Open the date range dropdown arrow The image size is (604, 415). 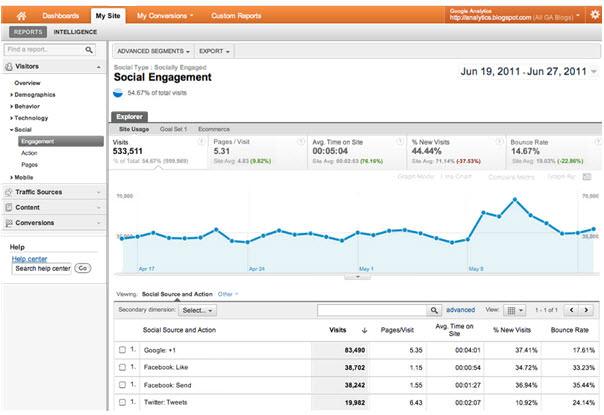click(x=594, y=72)
